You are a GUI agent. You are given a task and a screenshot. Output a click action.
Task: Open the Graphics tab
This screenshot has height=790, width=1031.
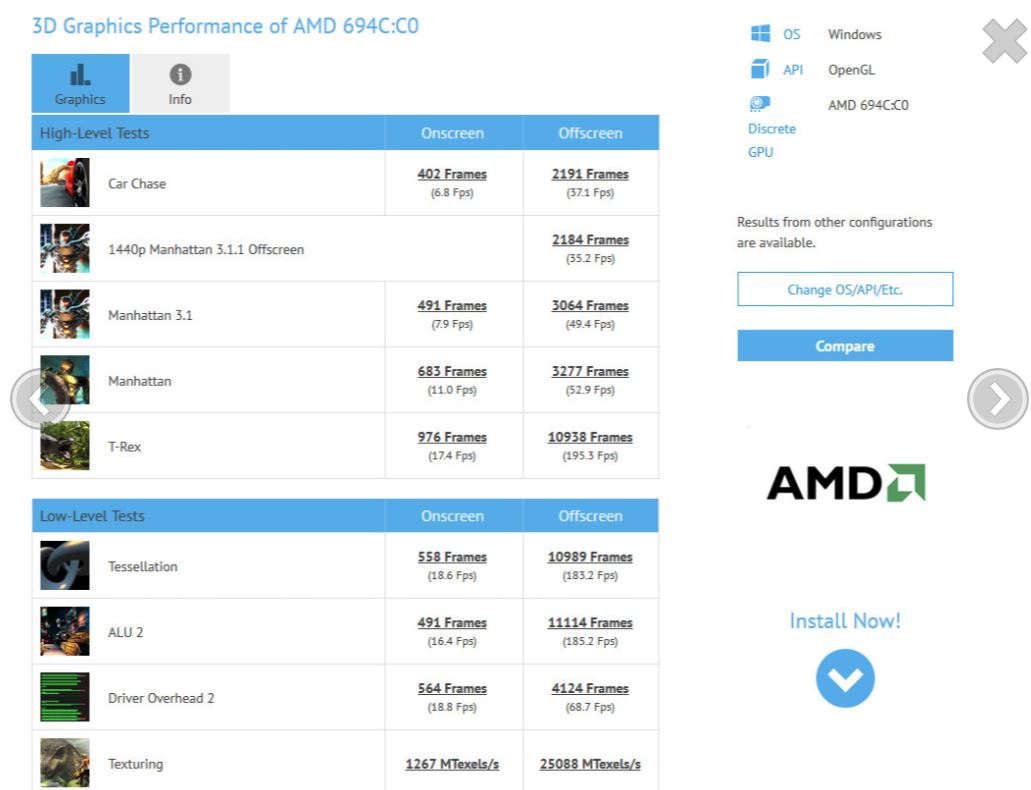80,84
